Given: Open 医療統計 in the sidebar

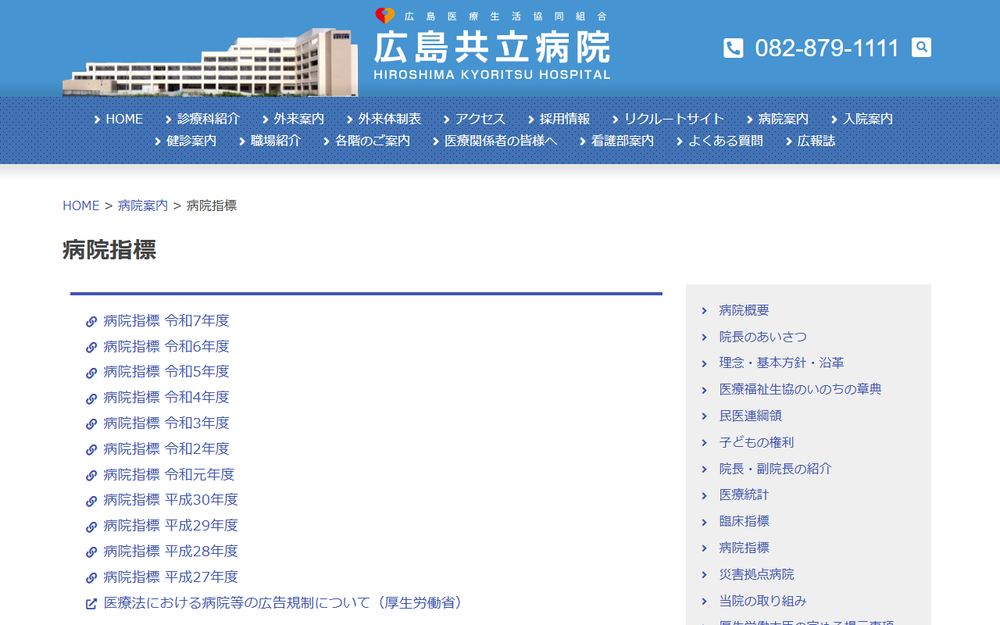Looking at the screenshot, I should 744,495.
